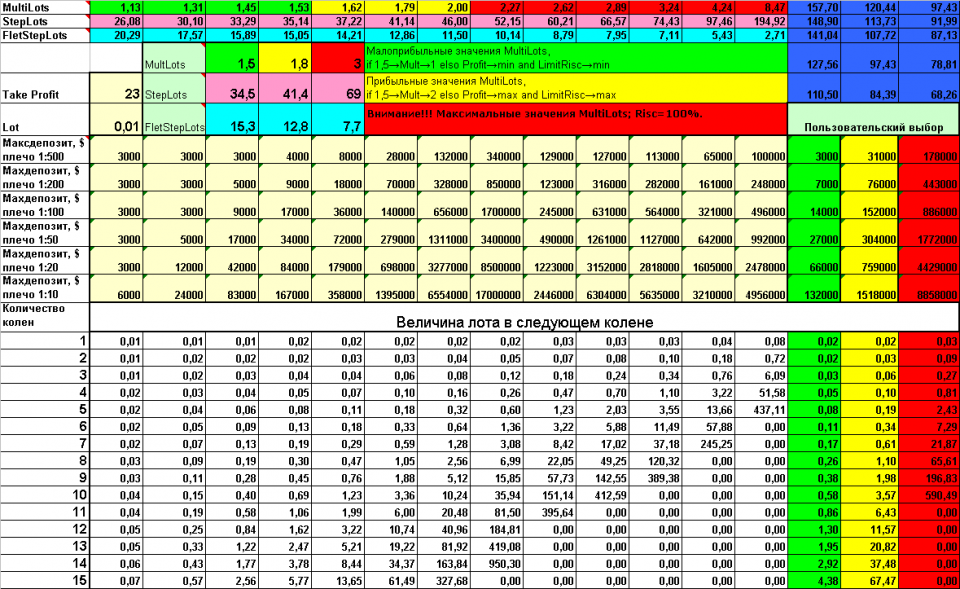Select the blue cell 157,70
Viewport: 960px width, 589px height.
(814, 7)
